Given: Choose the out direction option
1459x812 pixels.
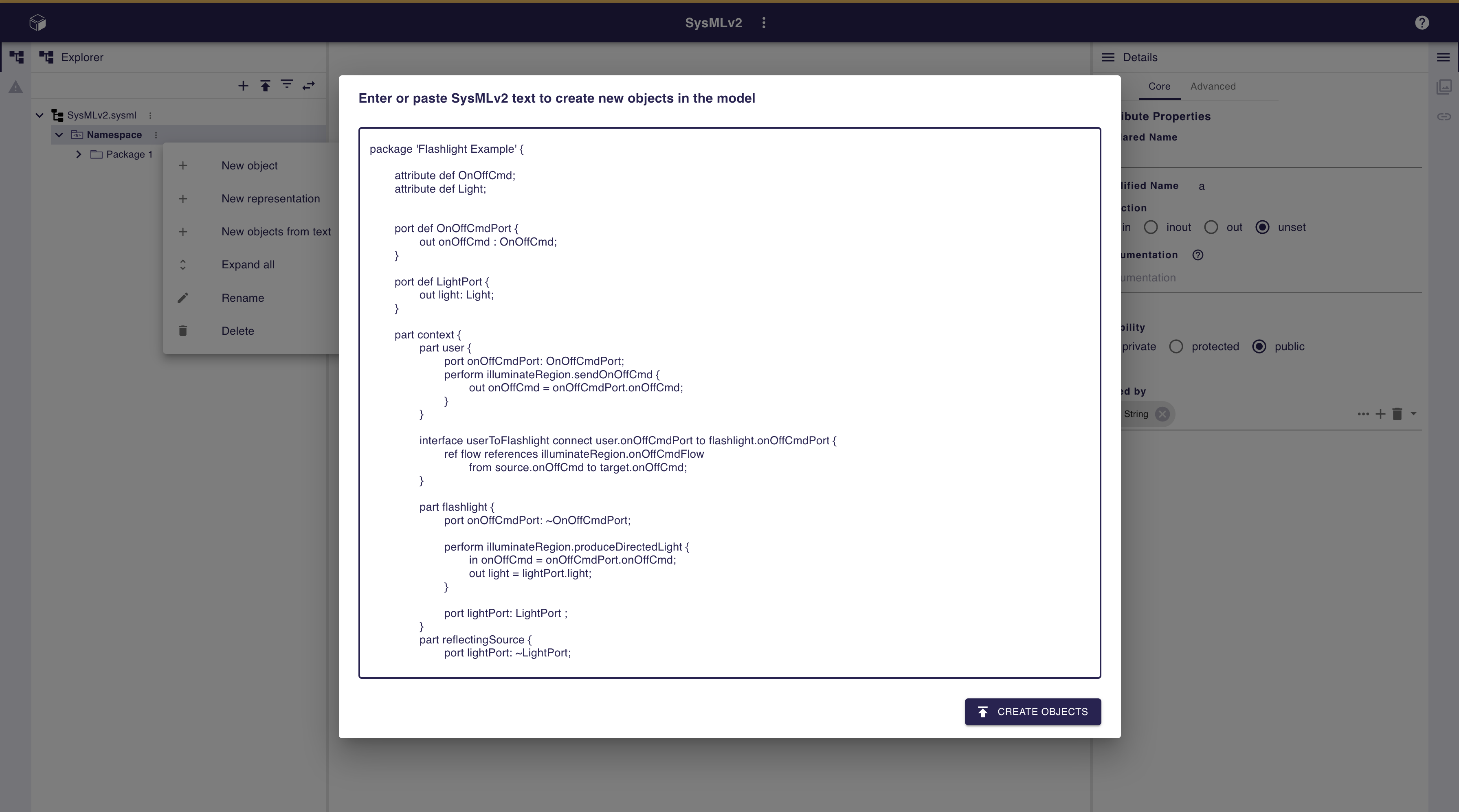Looking at the screenshot, I should [1211, 226].
